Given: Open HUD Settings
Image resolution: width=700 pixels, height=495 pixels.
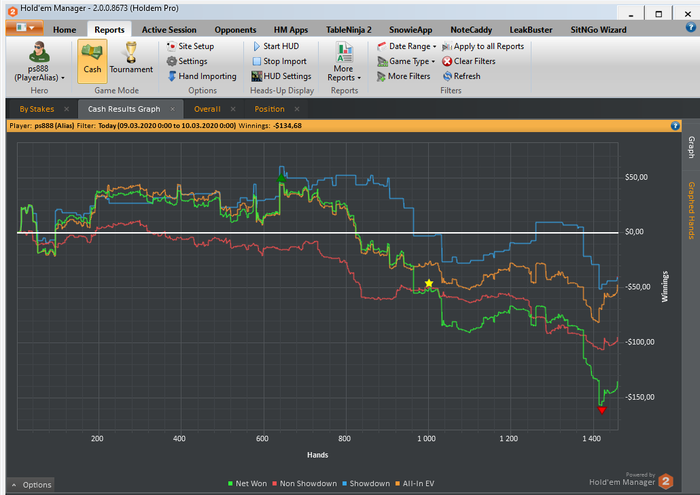Looking at the screenshot, I should (x=281, y=76).
